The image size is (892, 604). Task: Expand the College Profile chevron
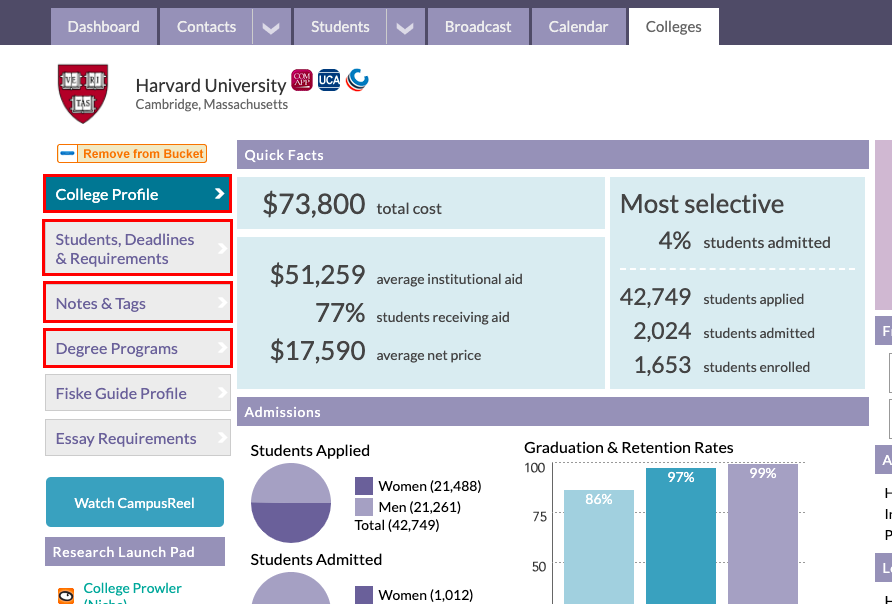pos(220,194)
